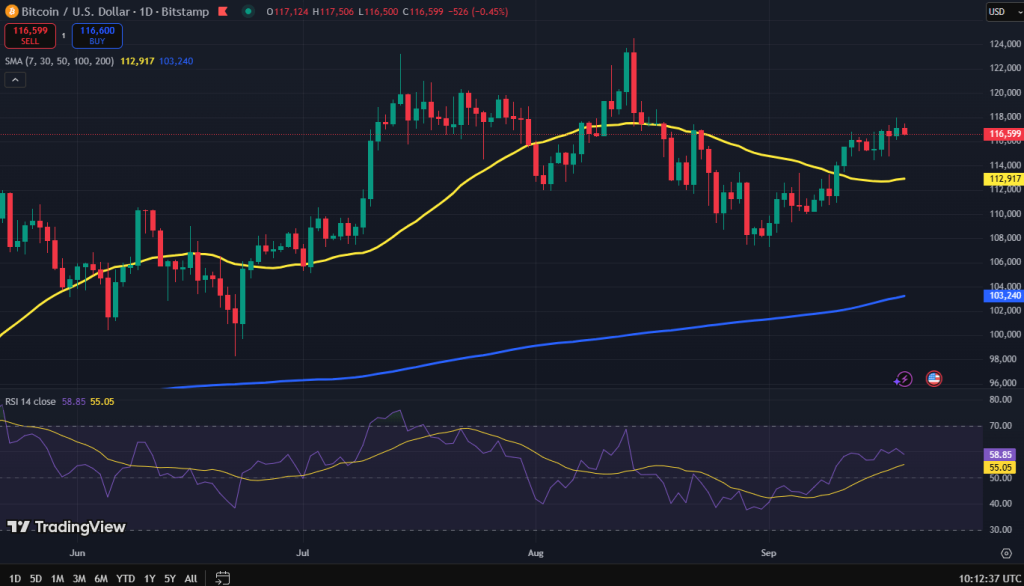
Task: Click the SMA (7, 30, 50, 100, 200) legend
Action: (x=59, y=61)
